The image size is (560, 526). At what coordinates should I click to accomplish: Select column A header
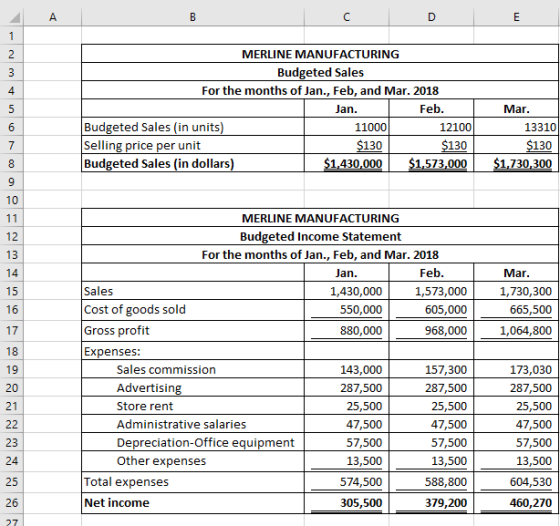tap(52, 17)
